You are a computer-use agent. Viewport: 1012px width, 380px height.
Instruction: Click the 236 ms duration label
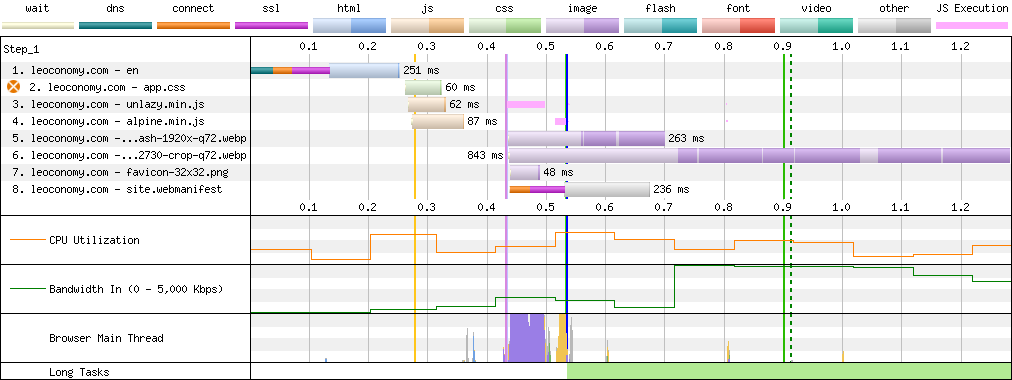point(671,189)
